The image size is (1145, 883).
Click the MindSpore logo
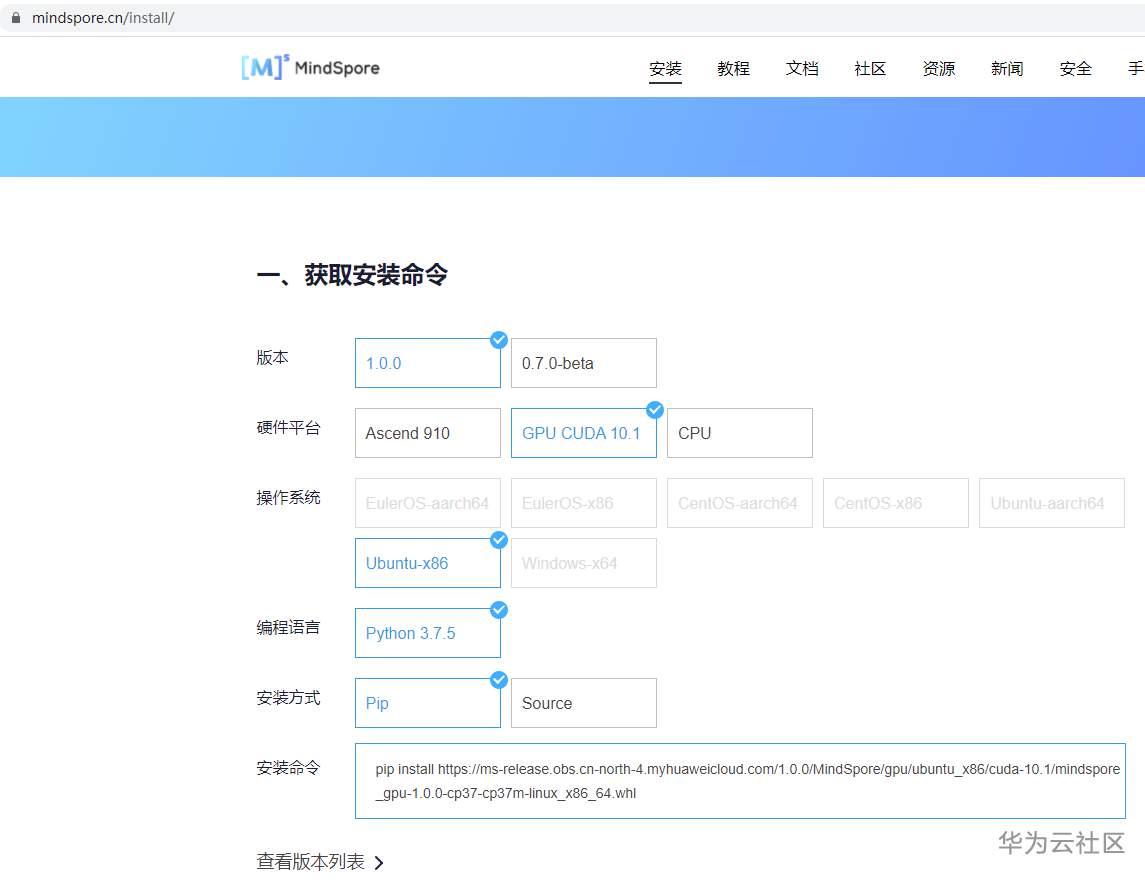(x=310, y=67)
